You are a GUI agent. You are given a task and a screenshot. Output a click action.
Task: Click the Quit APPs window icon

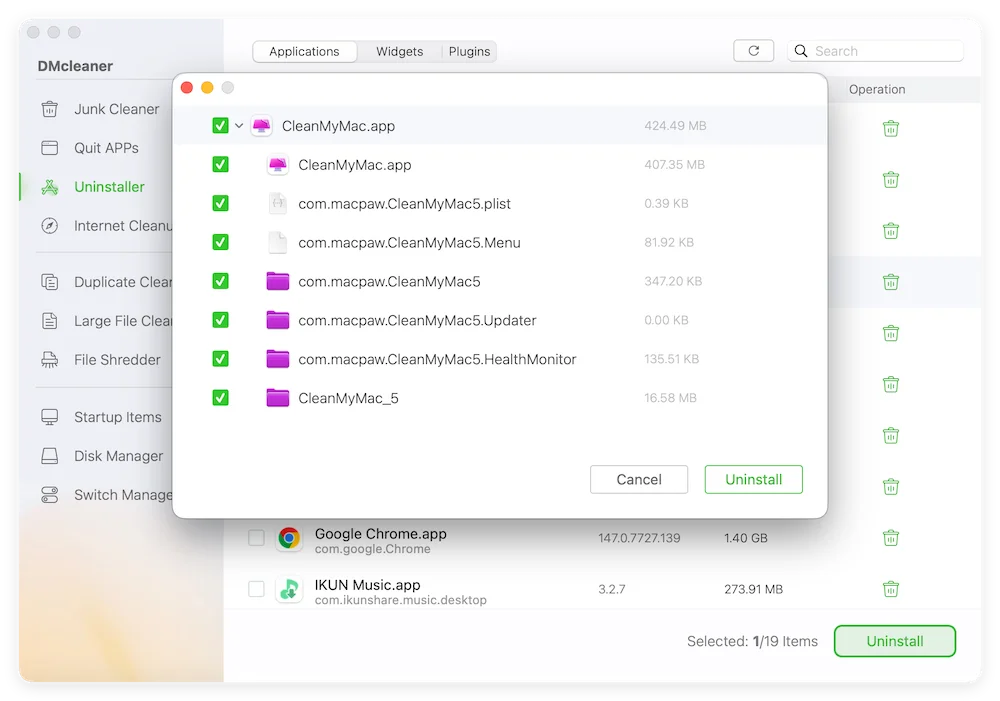tap(49, 148)
